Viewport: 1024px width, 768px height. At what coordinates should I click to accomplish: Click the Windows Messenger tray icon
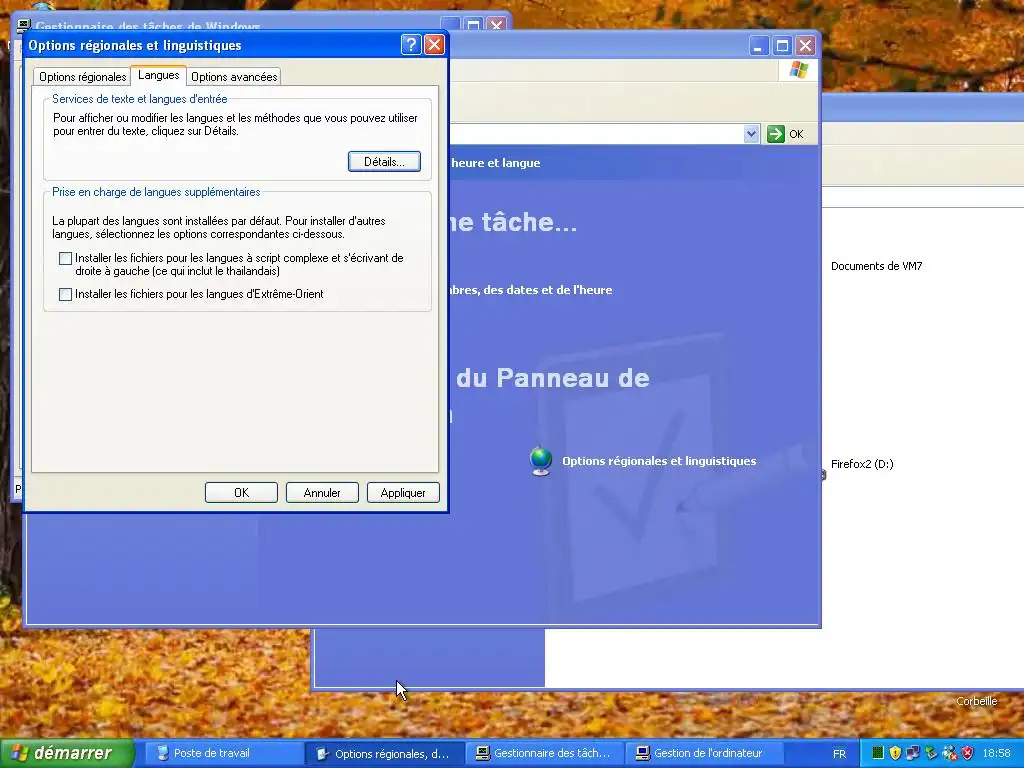(x=949, y=753)
